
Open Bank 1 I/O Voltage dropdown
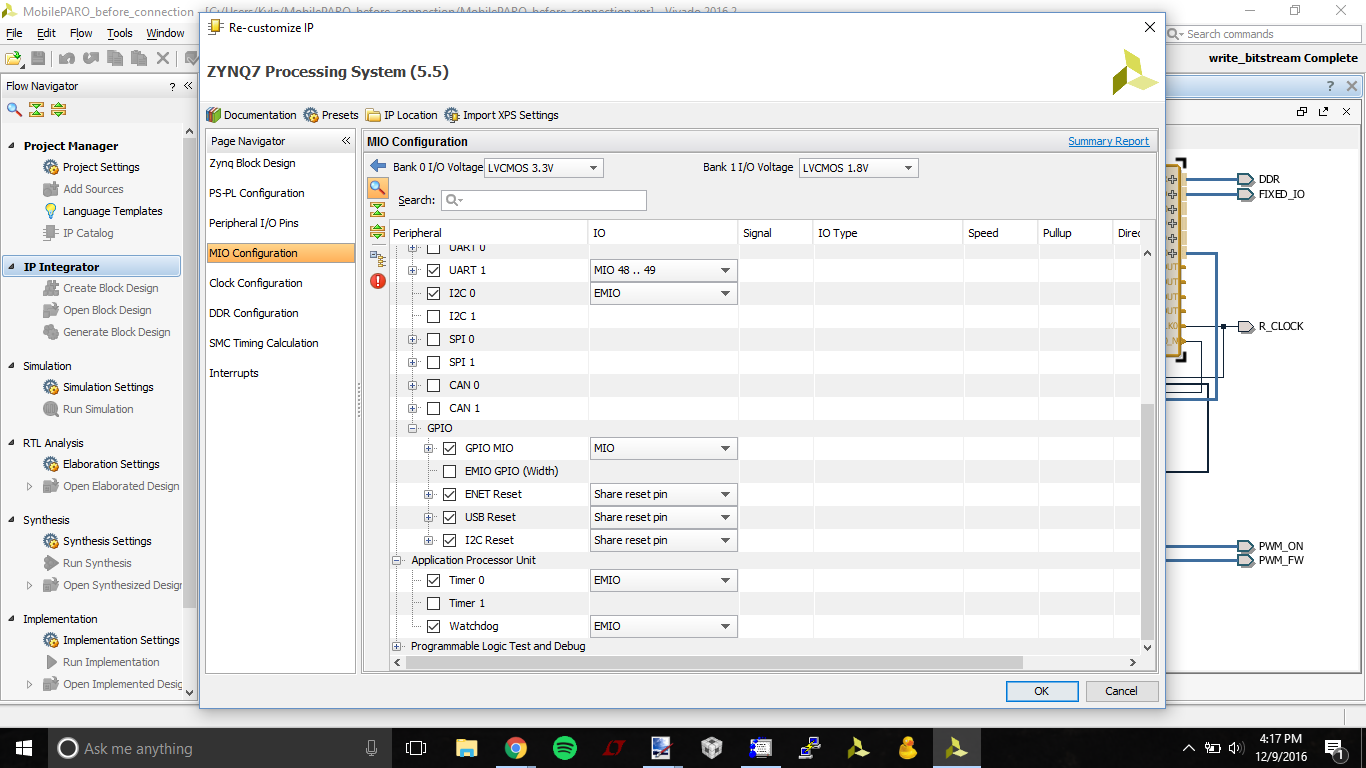[x=858, y=168]
